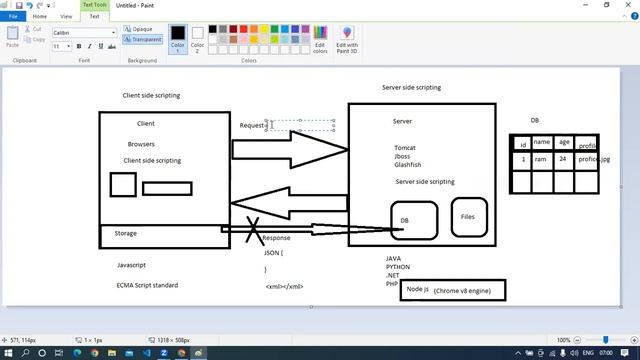Viewport: 640px width, 360px height.
Task: Click the zoom slider handle
Action: point(606,340)
